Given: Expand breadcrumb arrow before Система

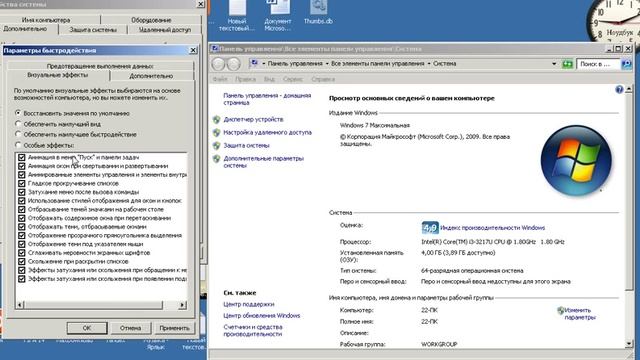Looking at the screenshot, I should pos(429,64).
